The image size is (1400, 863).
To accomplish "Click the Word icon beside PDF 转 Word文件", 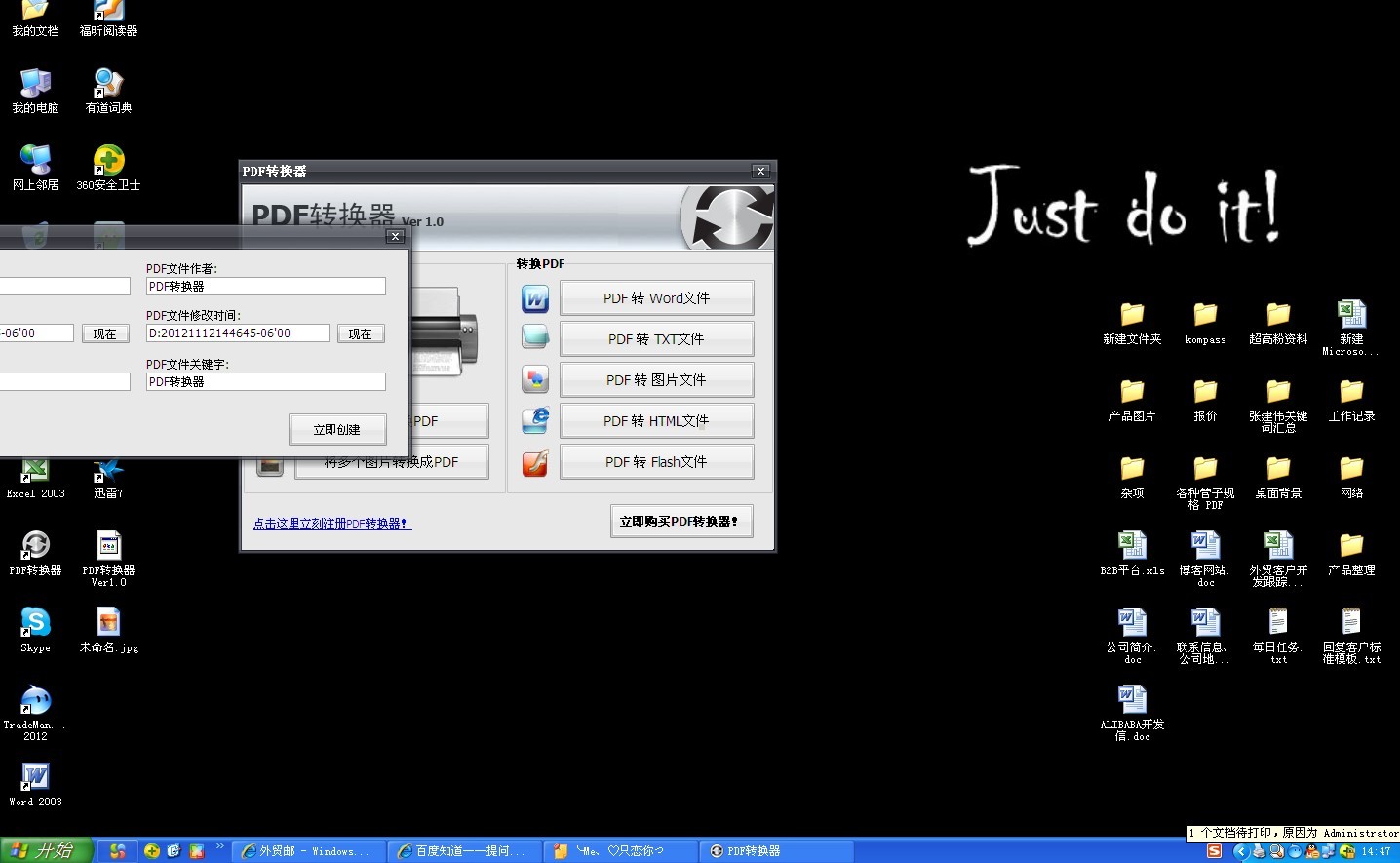I will pyautogui.click(x=535, y=298).
